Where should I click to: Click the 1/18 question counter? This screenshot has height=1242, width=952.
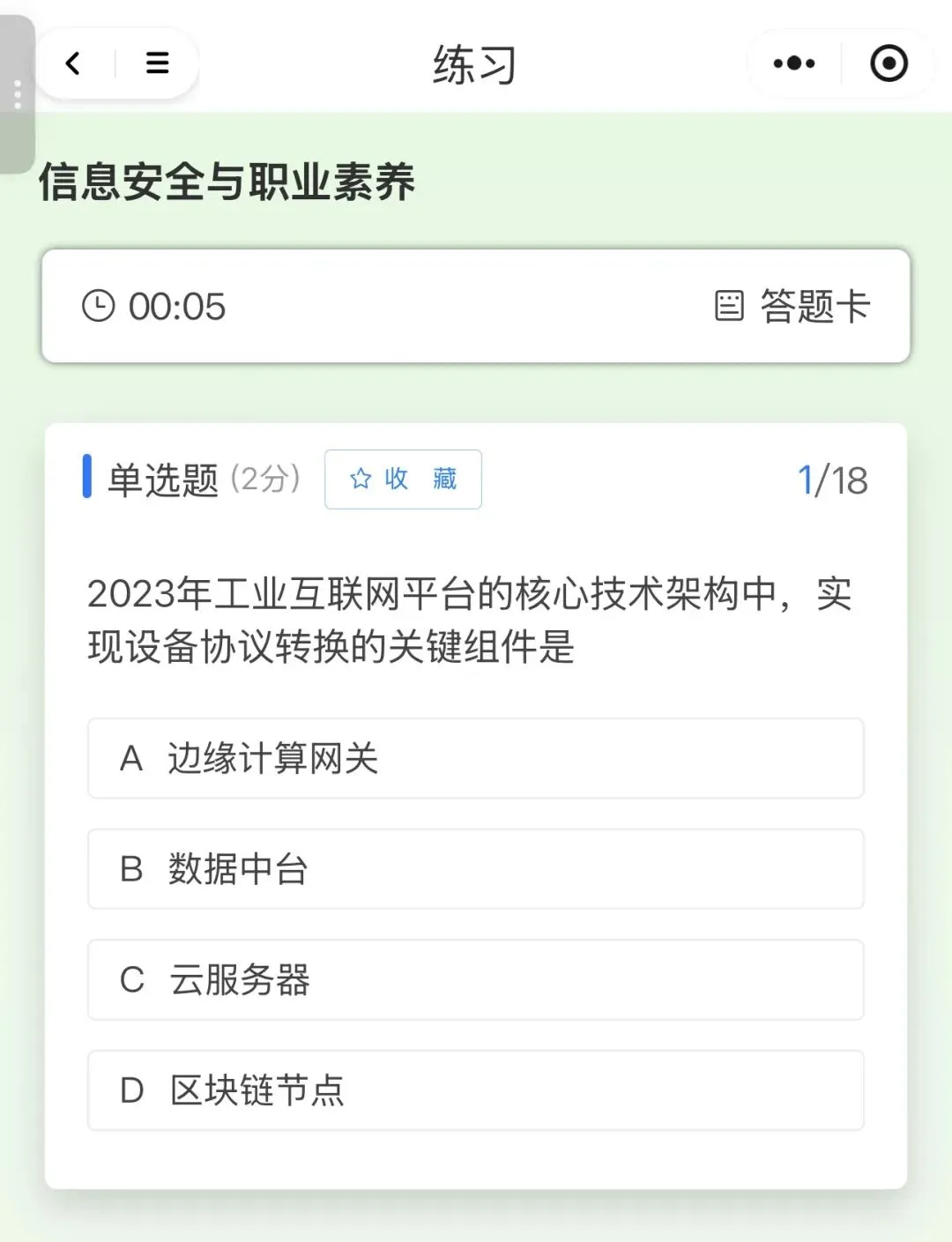pyautogui.click(x=832, y=480)
